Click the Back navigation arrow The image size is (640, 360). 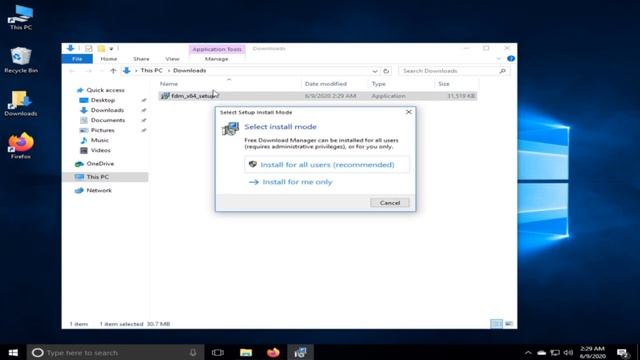pyautogui.click(x=73, y=71)
